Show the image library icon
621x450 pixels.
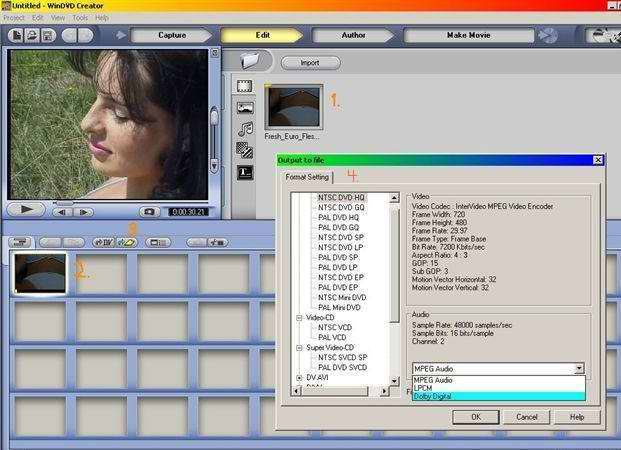[245, 107]
